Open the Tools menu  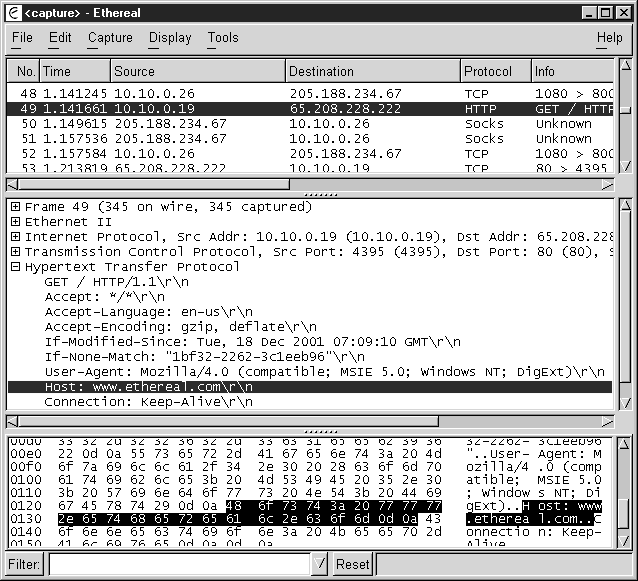(223, 38)
